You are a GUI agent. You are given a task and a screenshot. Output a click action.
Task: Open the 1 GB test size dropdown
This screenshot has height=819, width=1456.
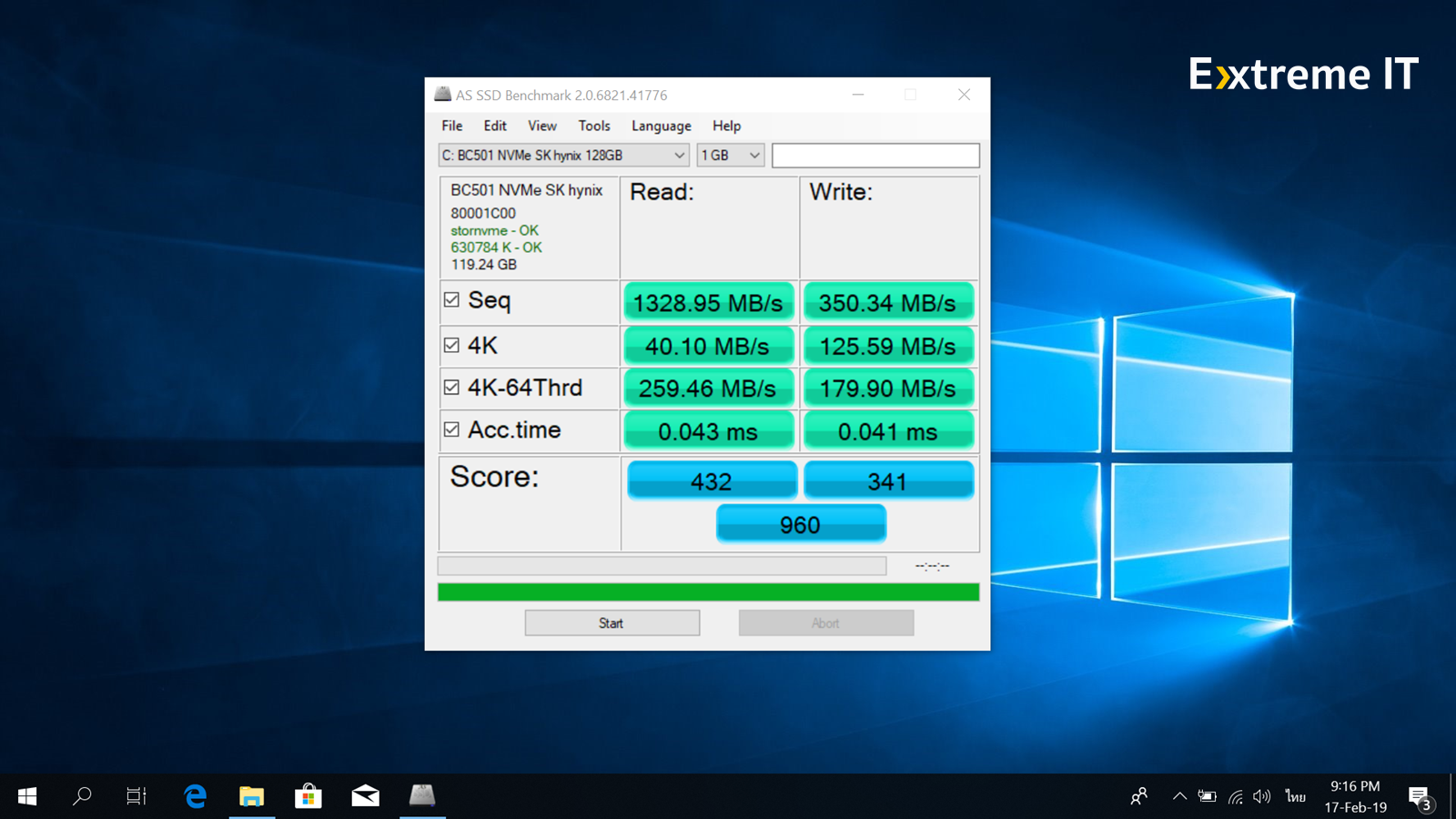click(730, 155)
